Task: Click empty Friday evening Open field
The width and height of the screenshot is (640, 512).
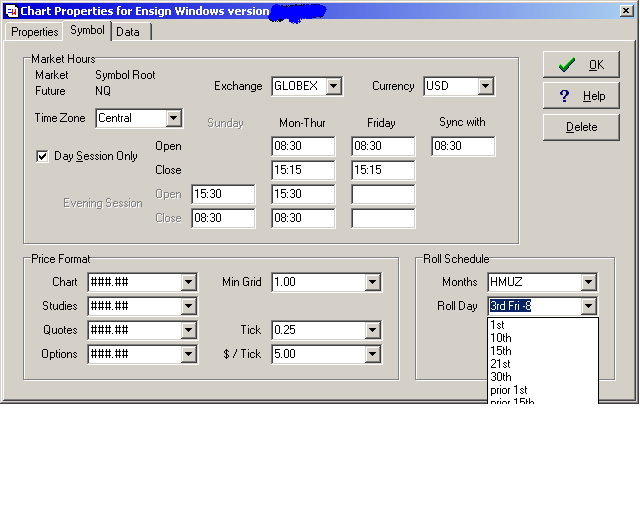Action: coord(383,194)
